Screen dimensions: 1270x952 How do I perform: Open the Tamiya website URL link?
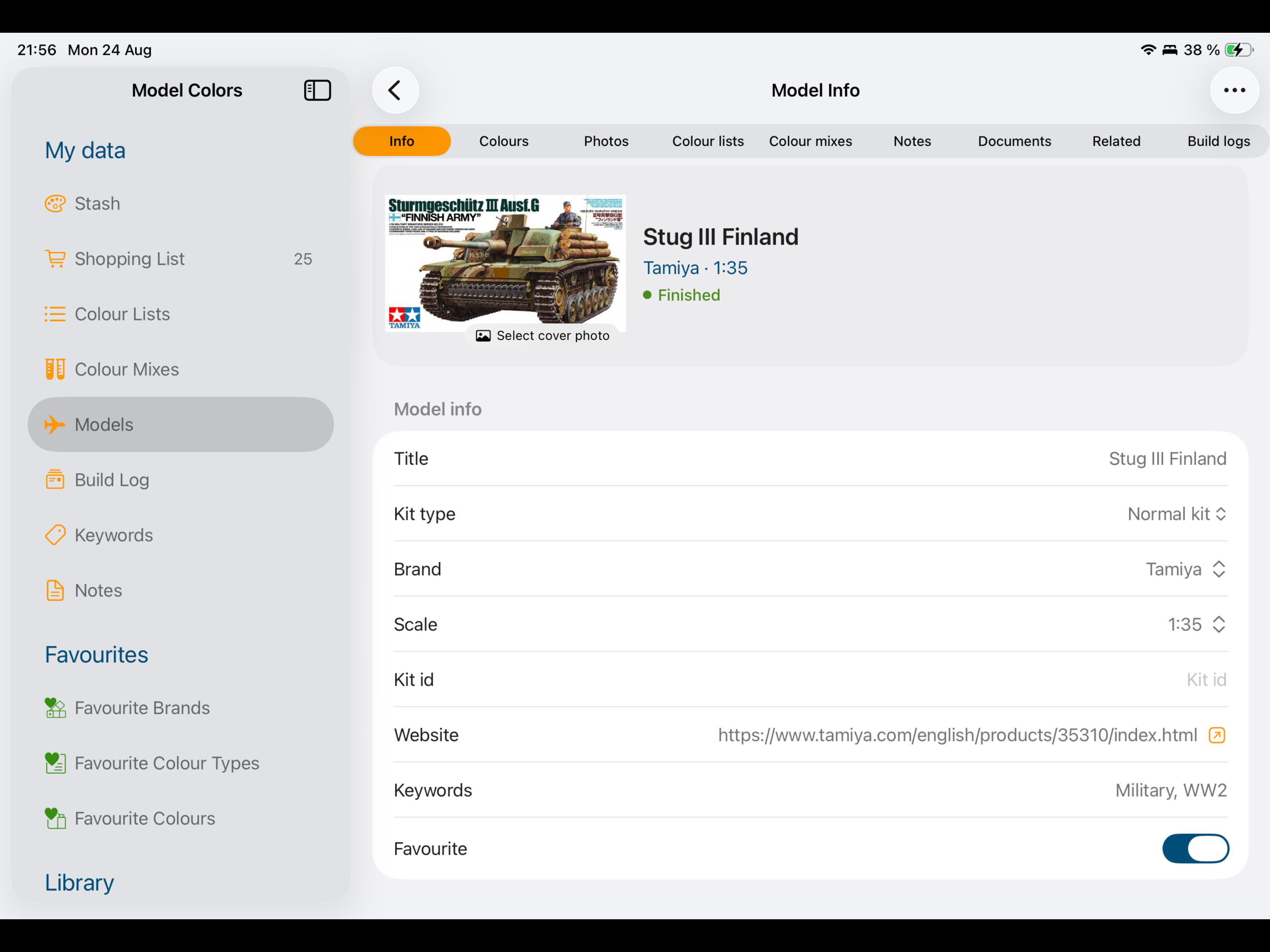click(957, 735)
